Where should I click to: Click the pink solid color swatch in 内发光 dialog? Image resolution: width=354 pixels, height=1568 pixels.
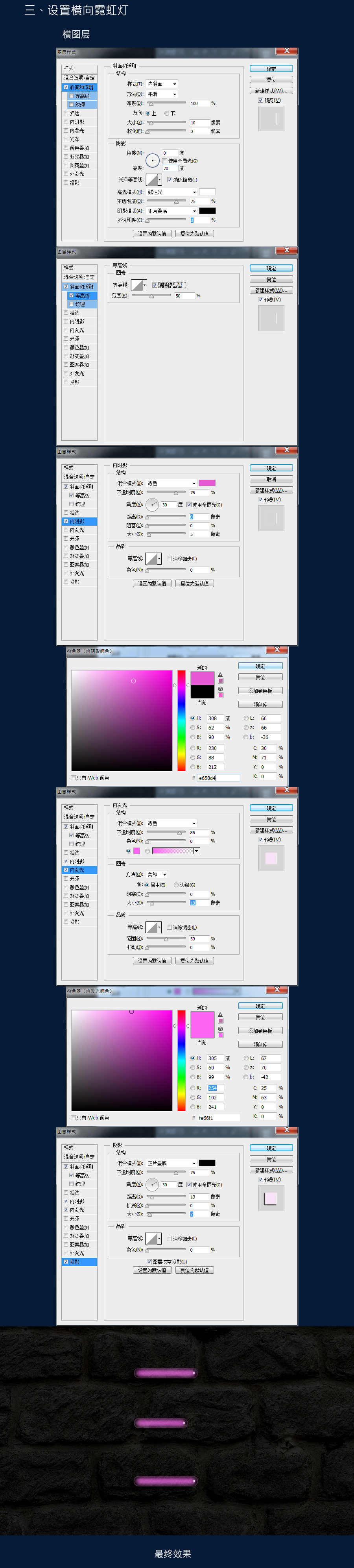[136, 851]
